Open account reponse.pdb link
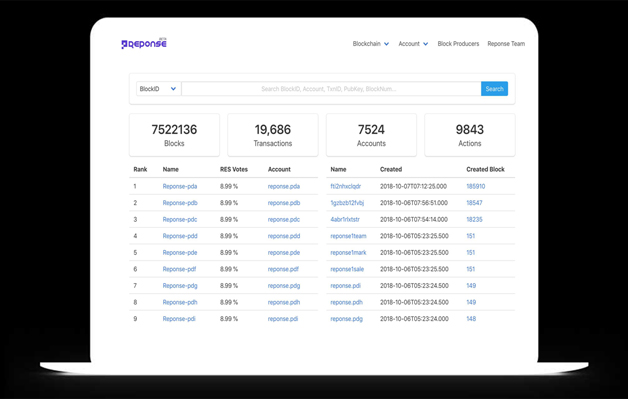The image size is (628, 399). click(284, 203)
